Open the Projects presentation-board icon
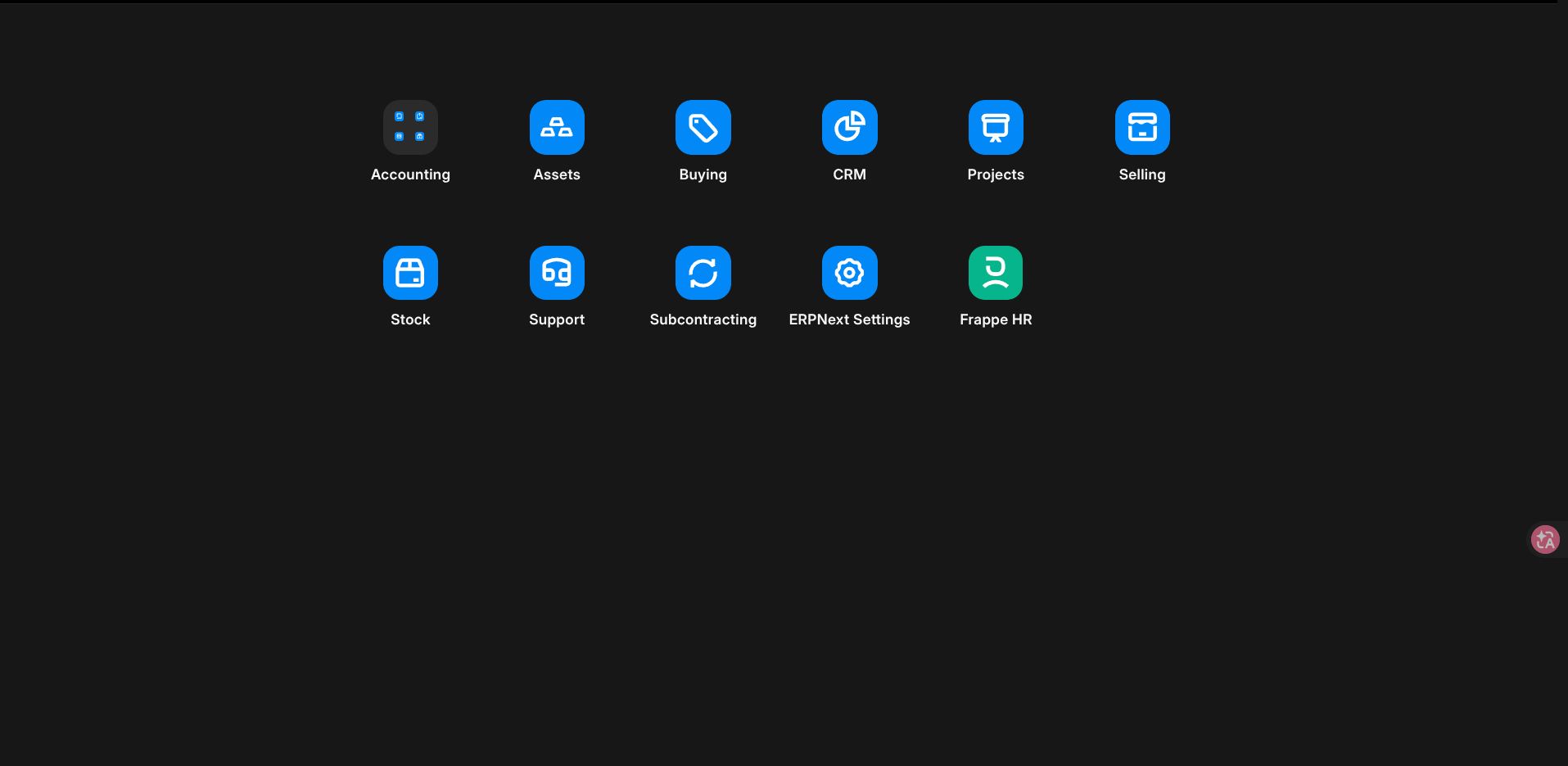 click(x=996, y=127)
